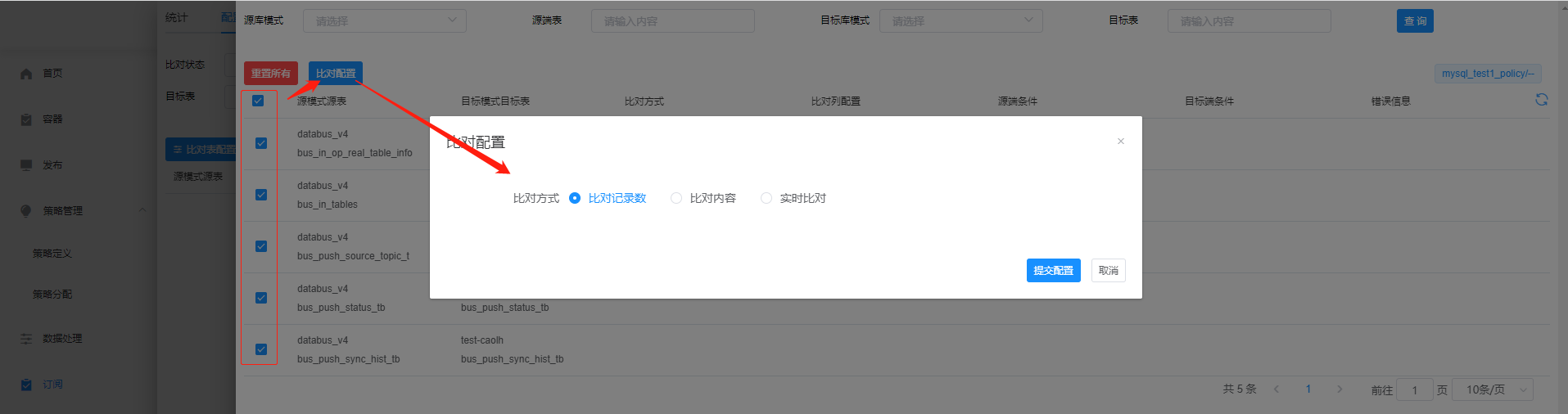1568x414 pixels.
Task: Toggle the select-all checkbox in table header
Action: point(258,101)
